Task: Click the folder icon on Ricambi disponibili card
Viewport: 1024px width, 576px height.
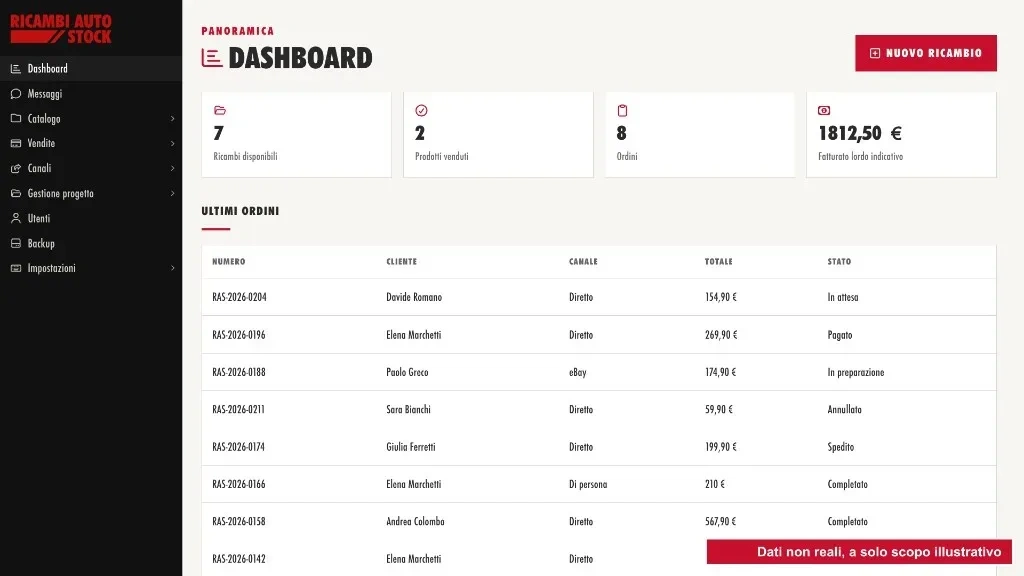Action: point(219,110)
